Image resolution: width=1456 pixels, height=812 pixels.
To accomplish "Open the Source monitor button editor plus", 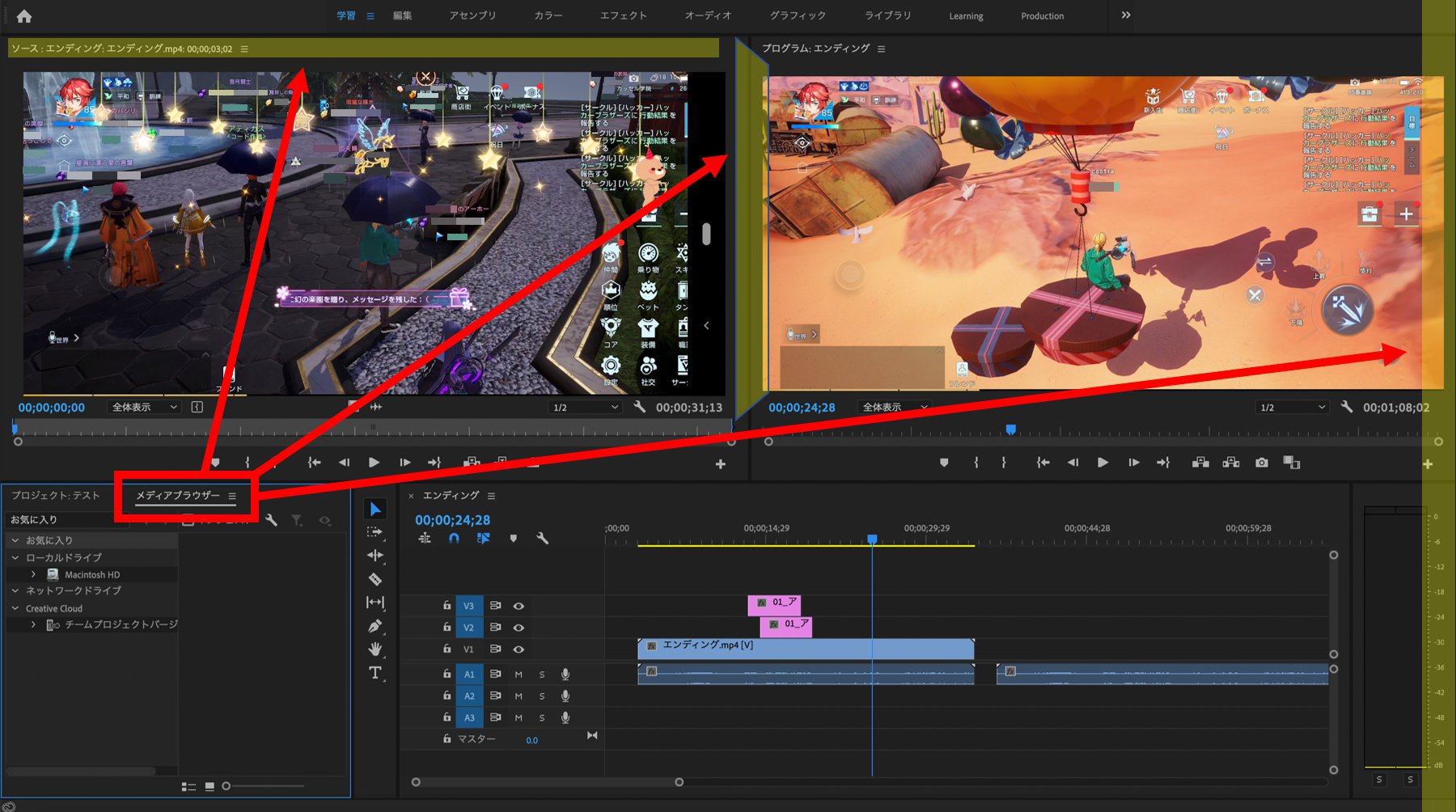I will coord(720,464).
